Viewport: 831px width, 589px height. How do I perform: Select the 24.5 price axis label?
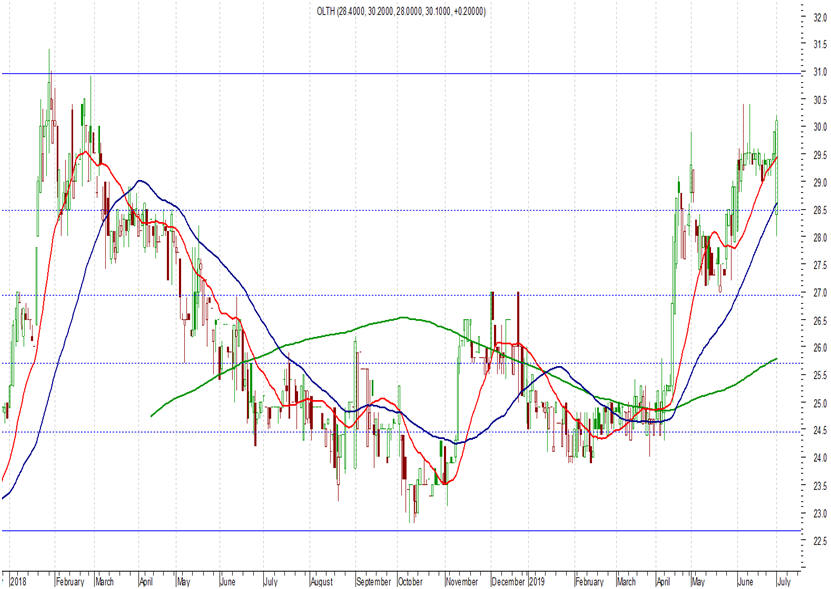(x=820, y=430)
